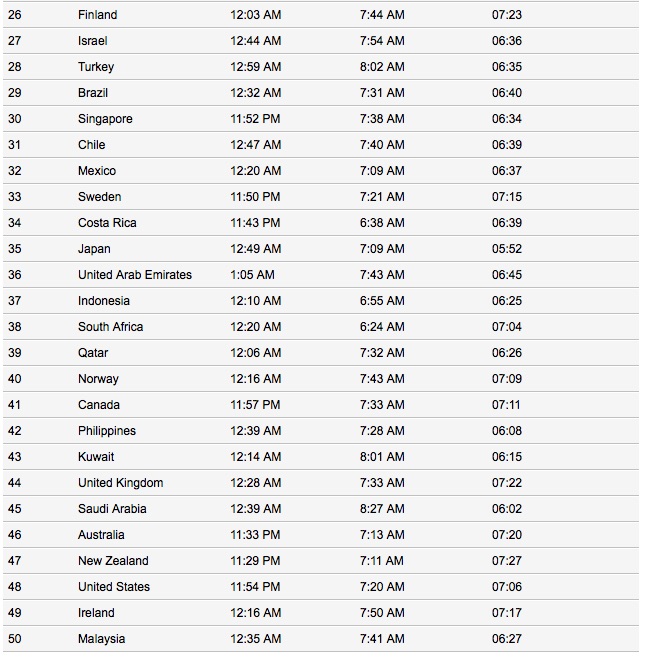Click the Finland country cell

click(97, 15)
